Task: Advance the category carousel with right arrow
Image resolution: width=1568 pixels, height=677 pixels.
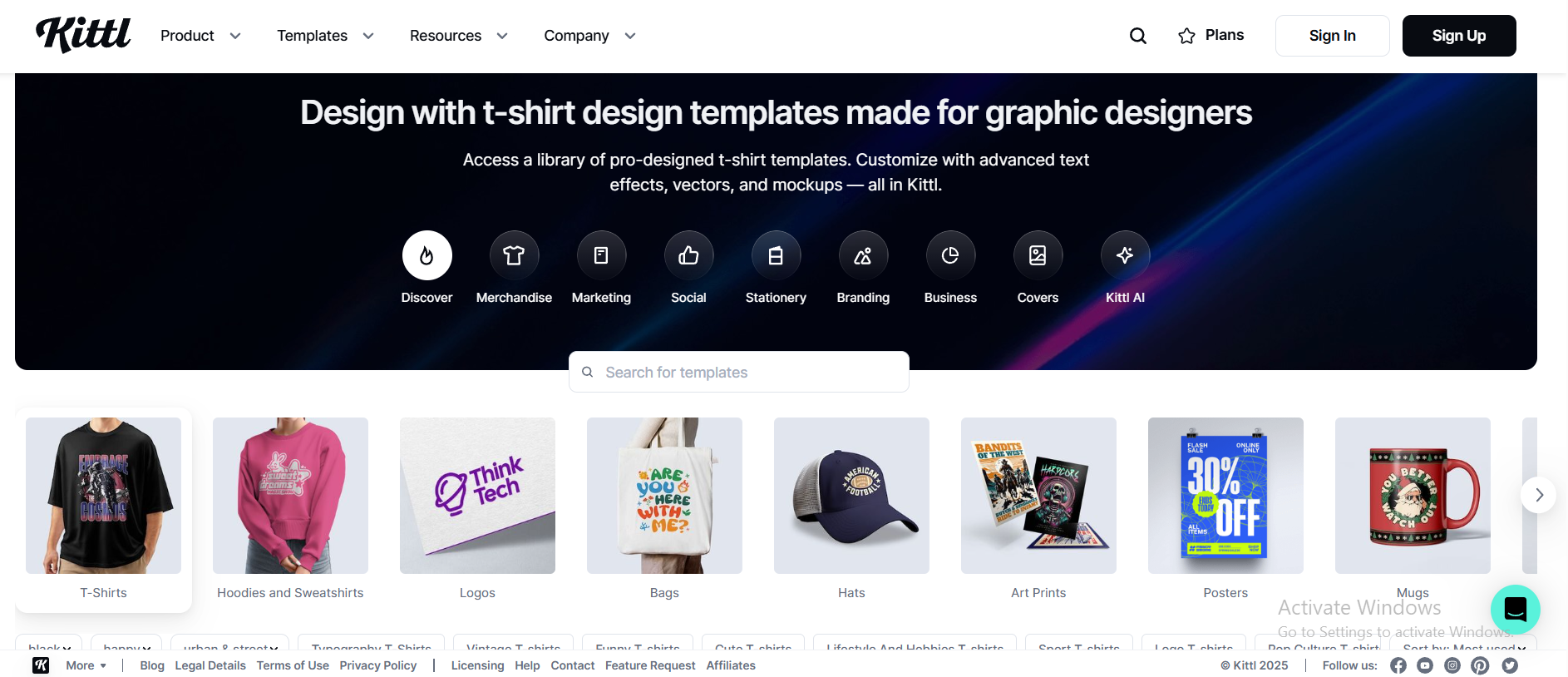Action: click(1538, 495)
